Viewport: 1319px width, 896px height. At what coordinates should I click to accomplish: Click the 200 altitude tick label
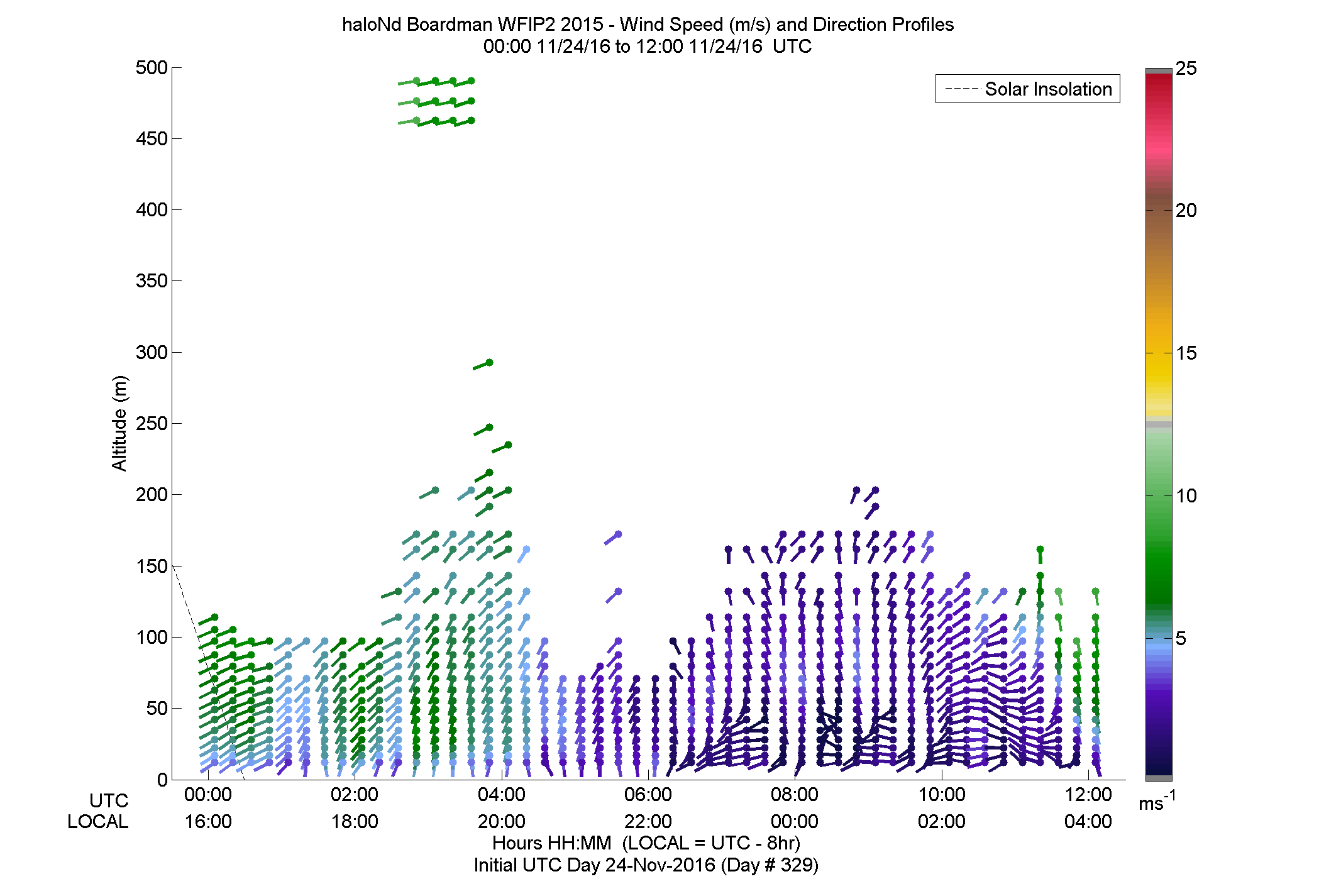coord(152,494)
